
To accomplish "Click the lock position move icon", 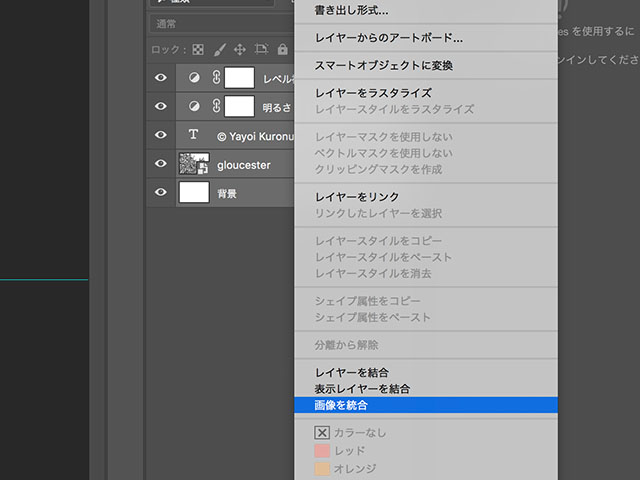I will point(240,50).
